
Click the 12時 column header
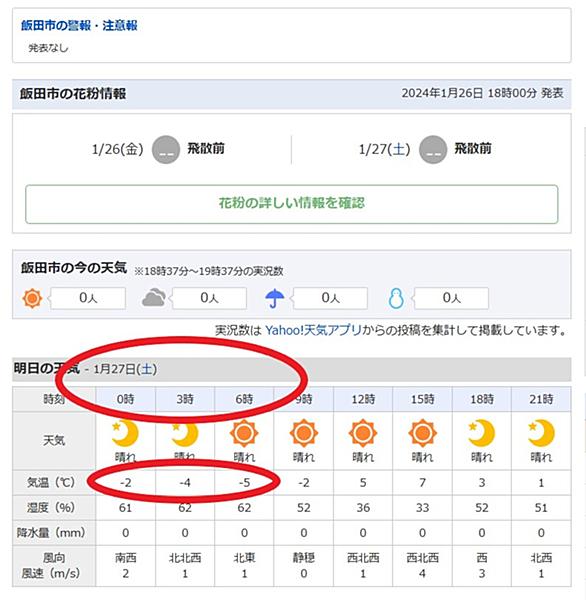coord(363,399)
